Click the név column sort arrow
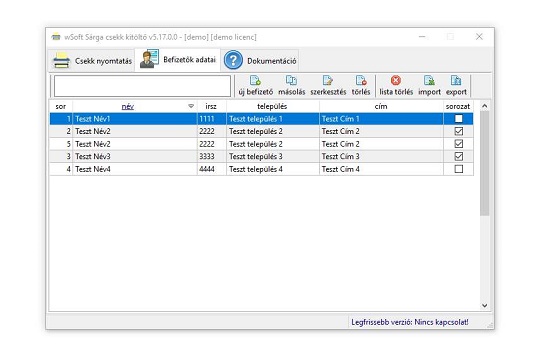The image size is (550, 363). tap(191, 106)
